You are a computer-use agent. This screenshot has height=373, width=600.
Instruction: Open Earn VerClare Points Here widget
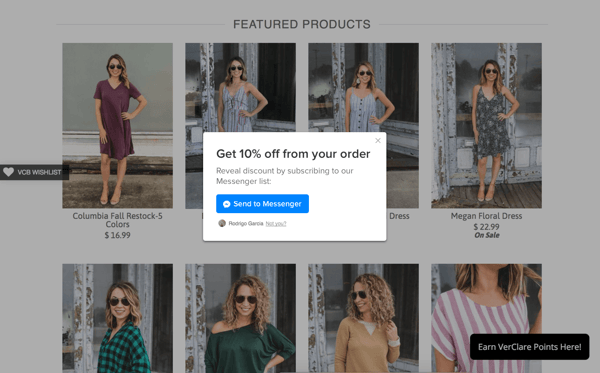(x=530, y=347)
